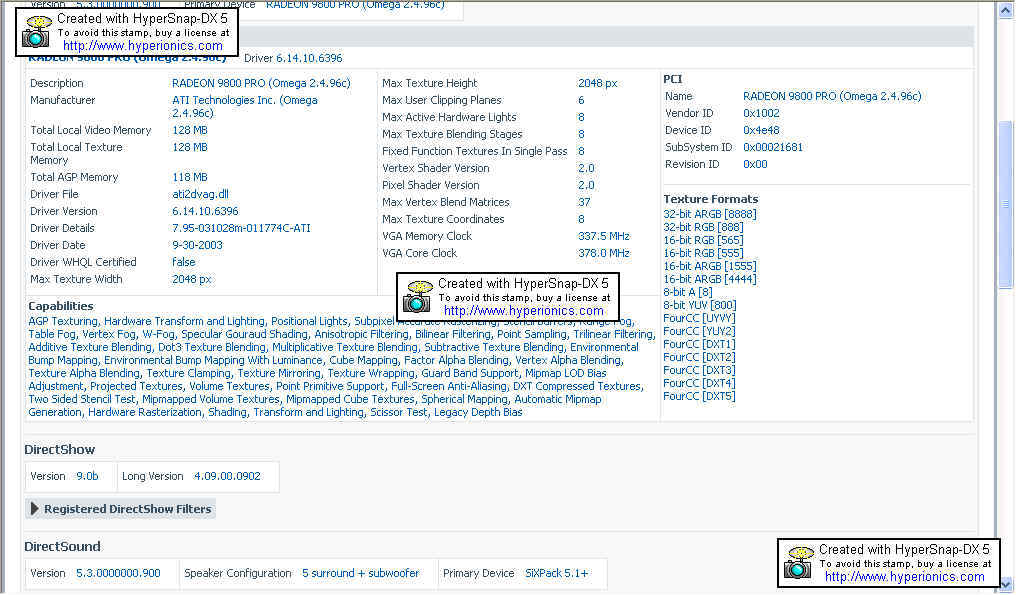Select the 32-bit ARGB [8888] texture format
This screenshot has height=595, width=1016.
[709, 214]
